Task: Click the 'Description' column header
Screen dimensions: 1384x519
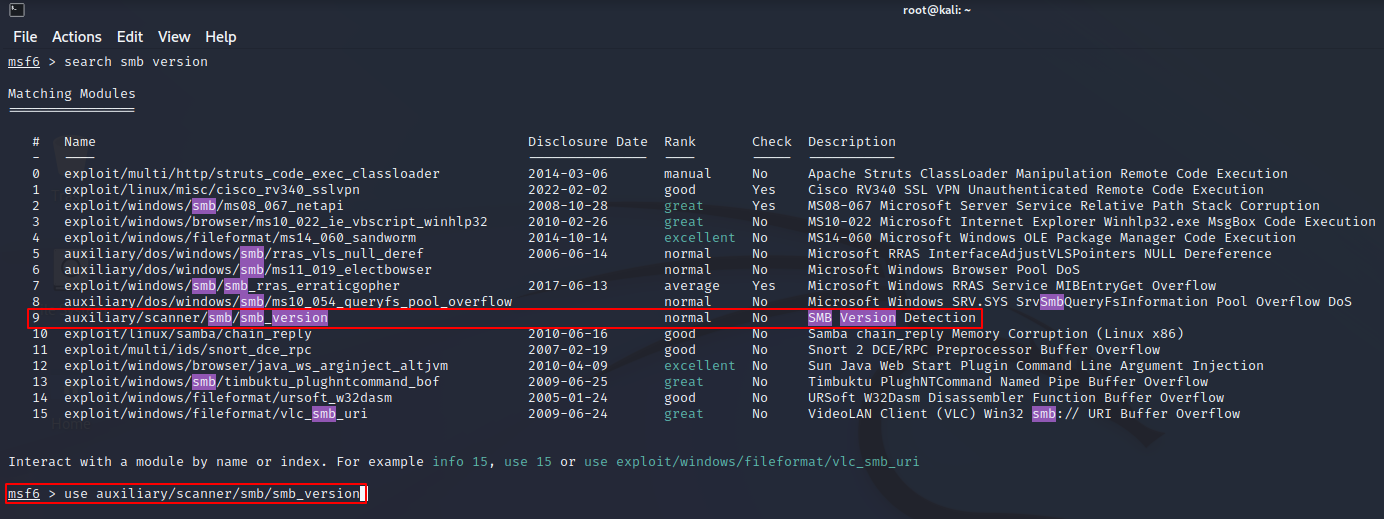Action: pos(851,142)
